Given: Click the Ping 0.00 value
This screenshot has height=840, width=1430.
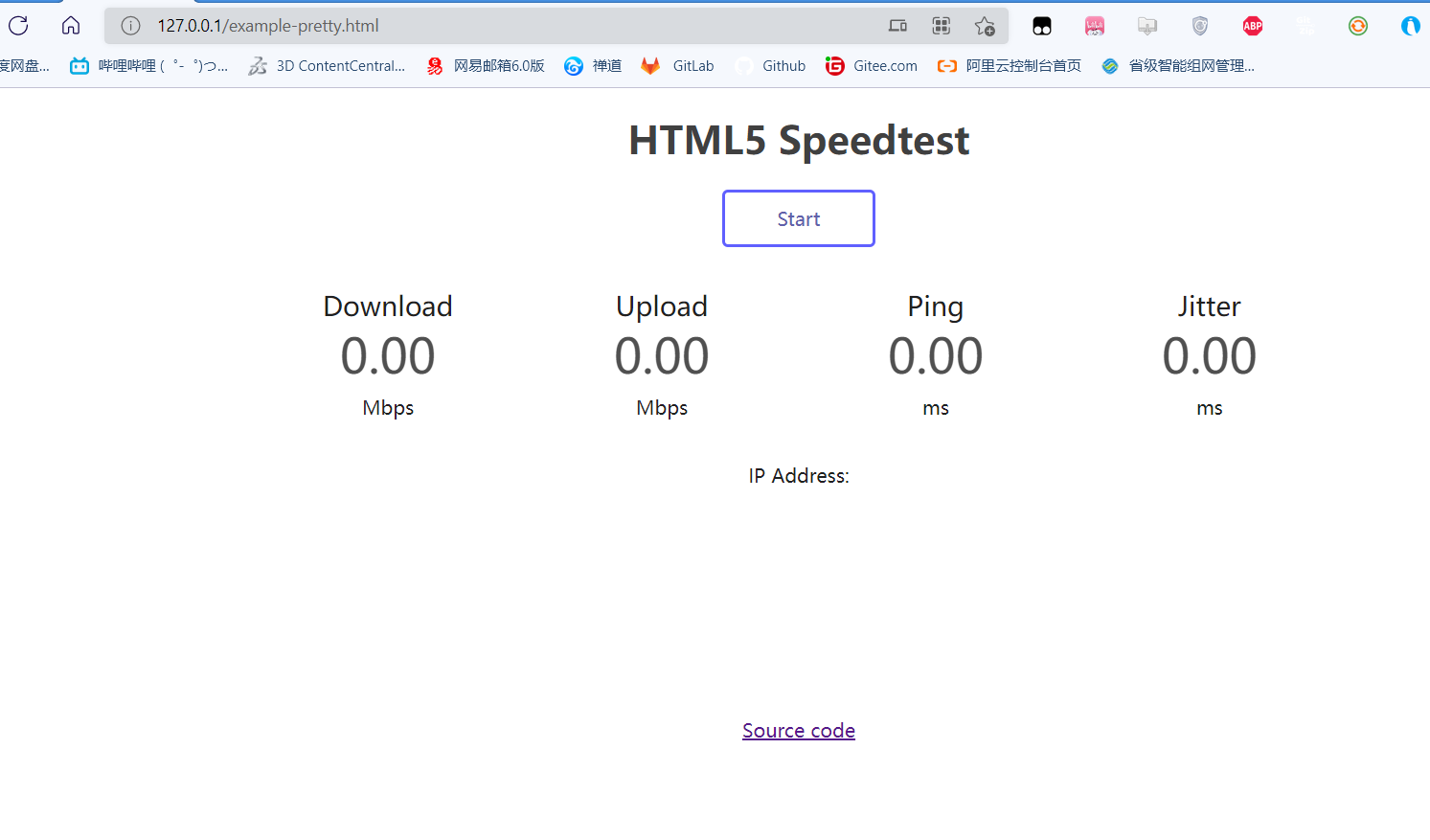Looking at the screenshot, I should (936, 356).
